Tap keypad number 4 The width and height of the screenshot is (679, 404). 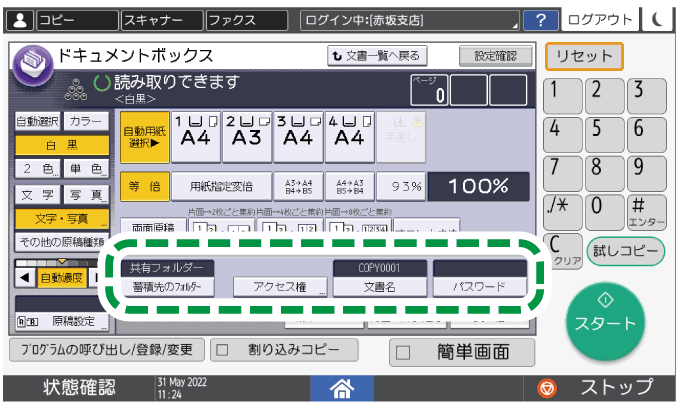point(563,135)
